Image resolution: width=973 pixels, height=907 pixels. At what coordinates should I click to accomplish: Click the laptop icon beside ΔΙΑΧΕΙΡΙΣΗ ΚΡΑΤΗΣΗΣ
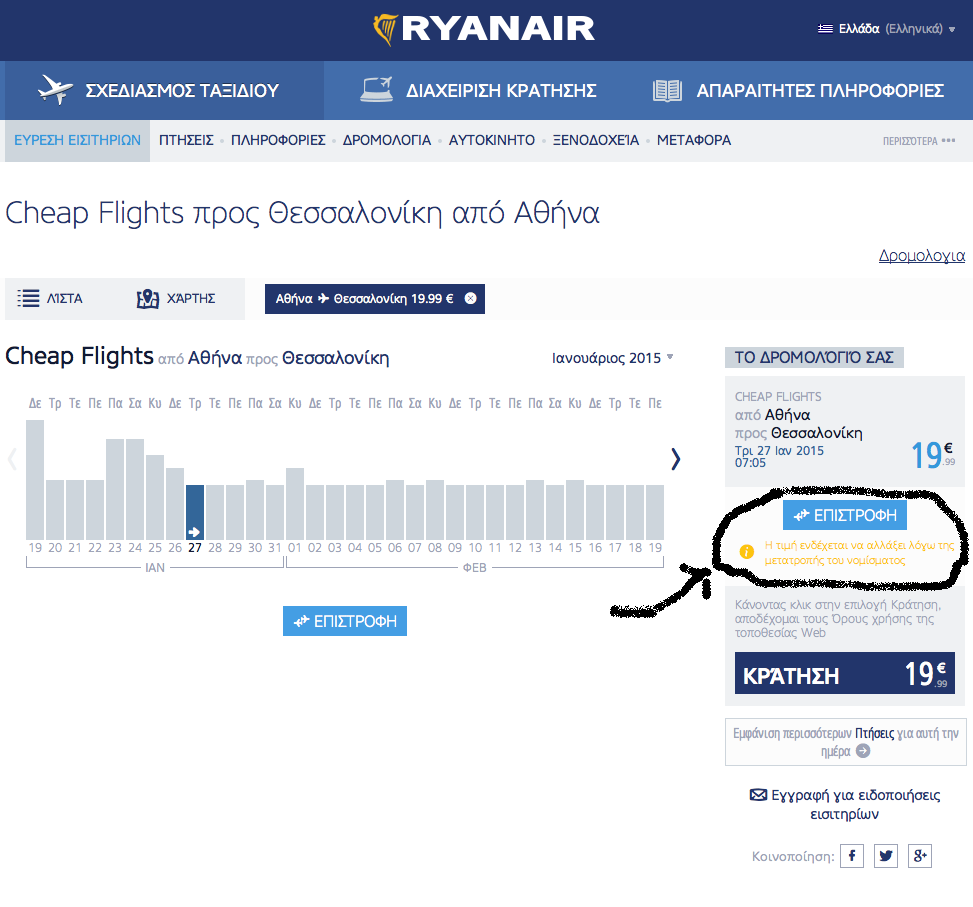point(377,90)
